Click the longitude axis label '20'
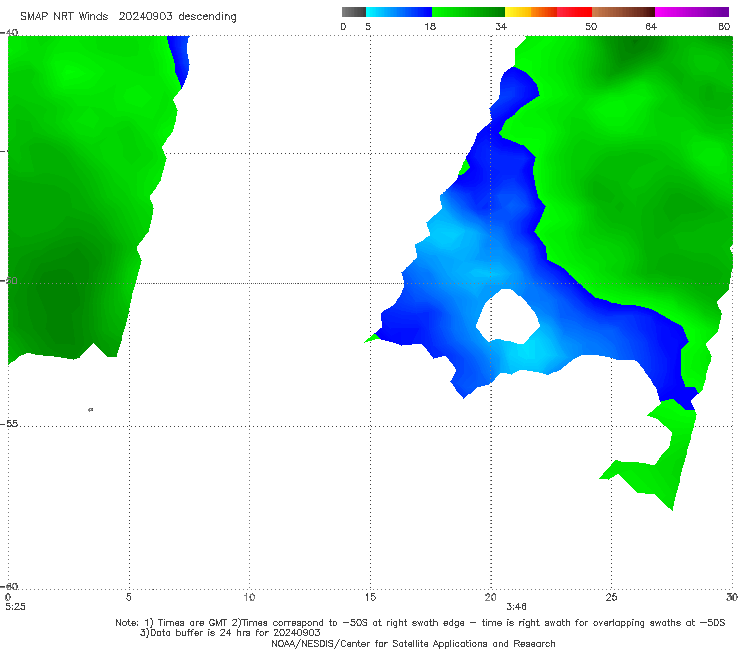The width and height of the screenshot is (740, 650). [490, 597]
